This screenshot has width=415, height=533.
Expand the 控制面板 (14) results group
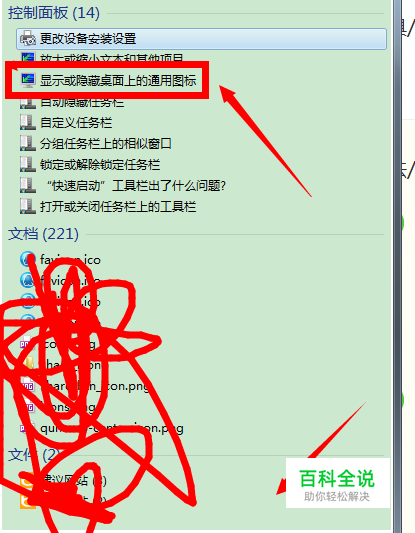click(54, 13)
